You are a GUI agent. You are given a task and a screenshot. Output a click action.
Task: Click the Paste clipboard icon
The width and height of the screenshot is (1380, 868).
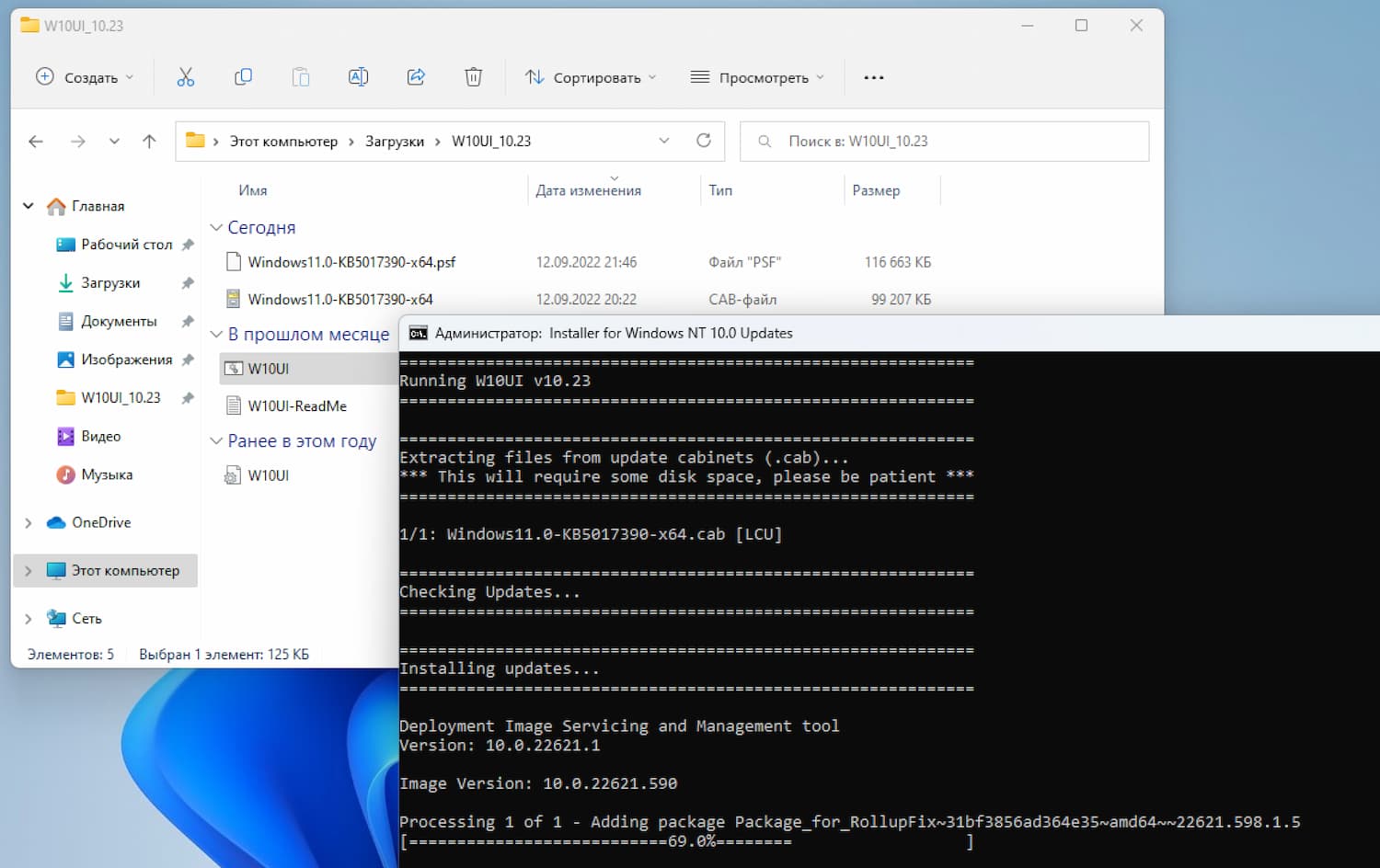[301, 77]
